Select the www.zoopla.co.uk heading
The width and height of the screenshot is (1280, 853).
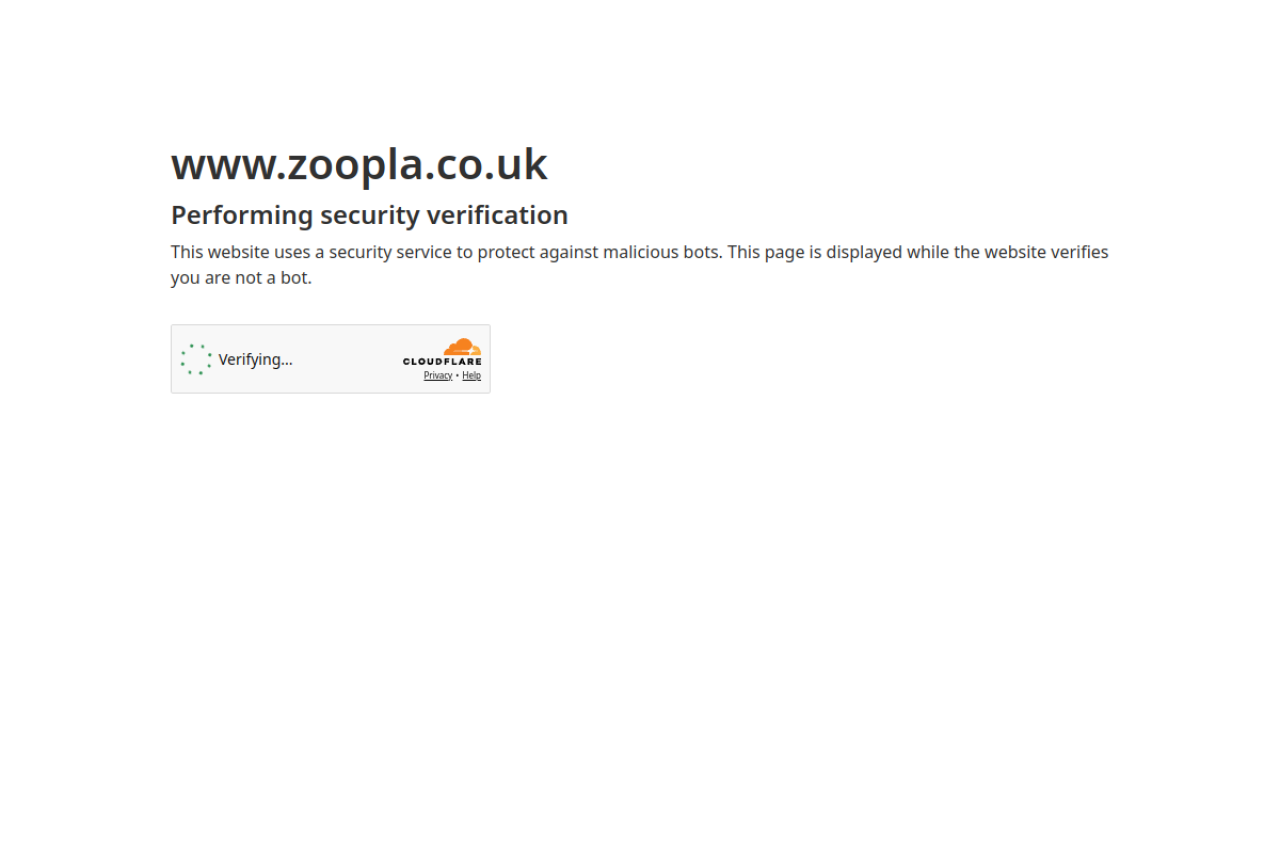pyautogui.click(x=359, y=165)
